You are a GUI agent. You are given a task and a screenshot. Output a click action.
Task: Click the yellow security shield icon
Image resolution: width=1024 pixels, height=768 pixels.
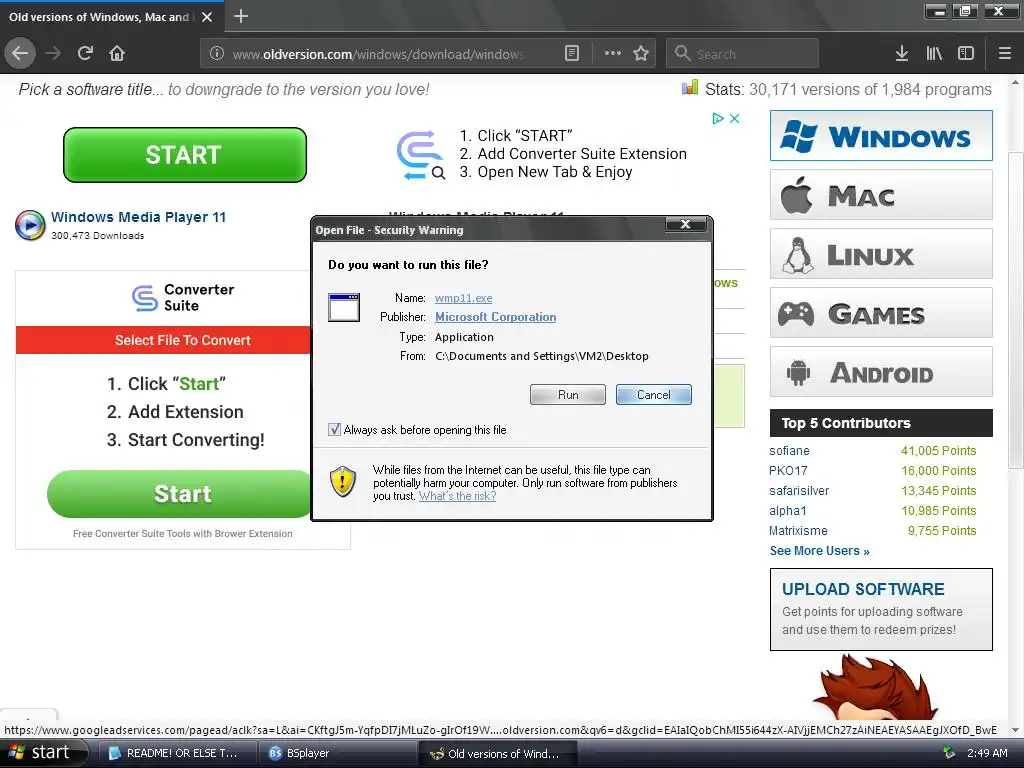point(343,482)
